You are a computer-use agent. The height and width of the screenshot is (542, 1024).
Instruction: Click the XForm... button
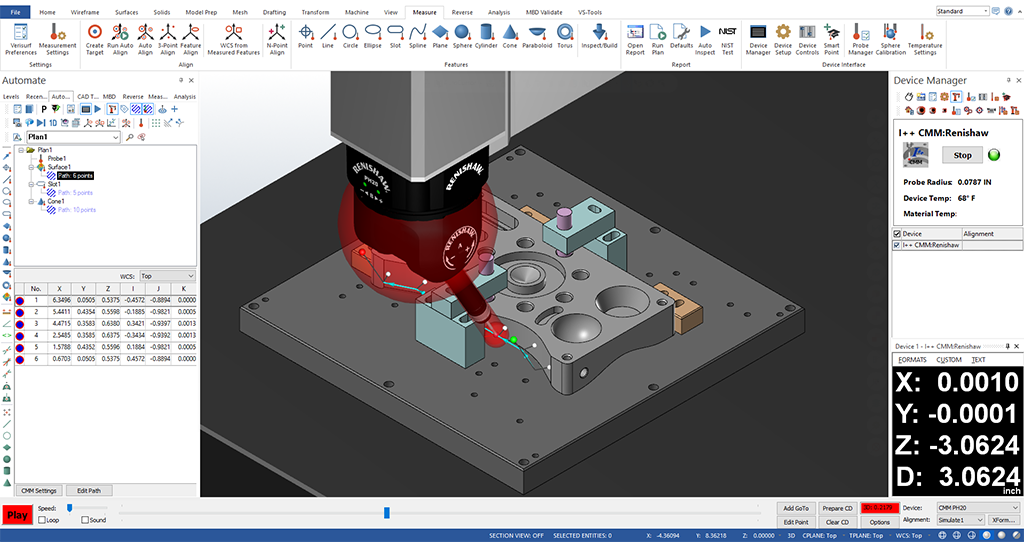[x=1002, y=520]
